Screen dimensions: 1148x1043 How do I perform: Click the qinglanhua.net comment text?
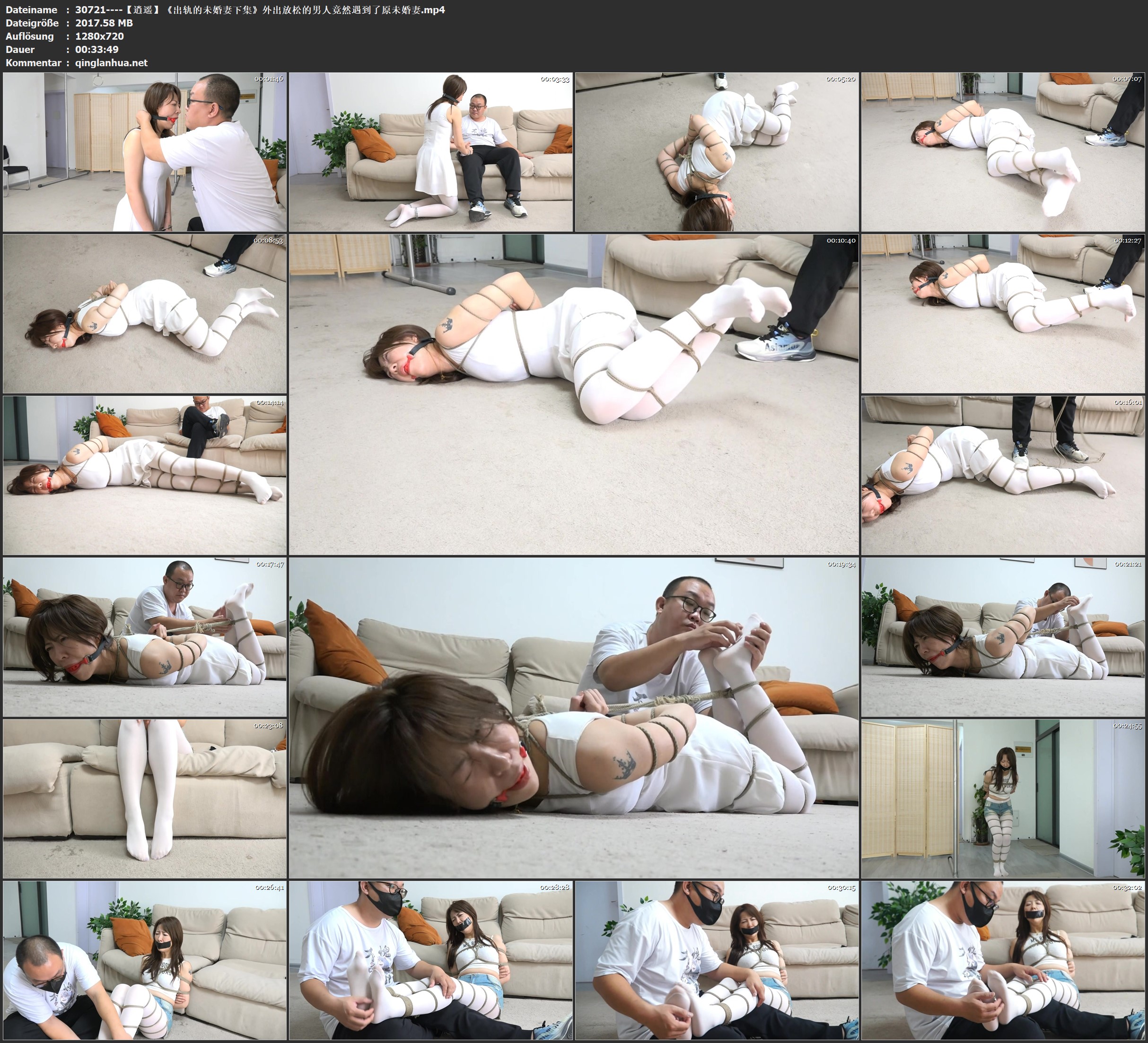[x=111, y=62]
